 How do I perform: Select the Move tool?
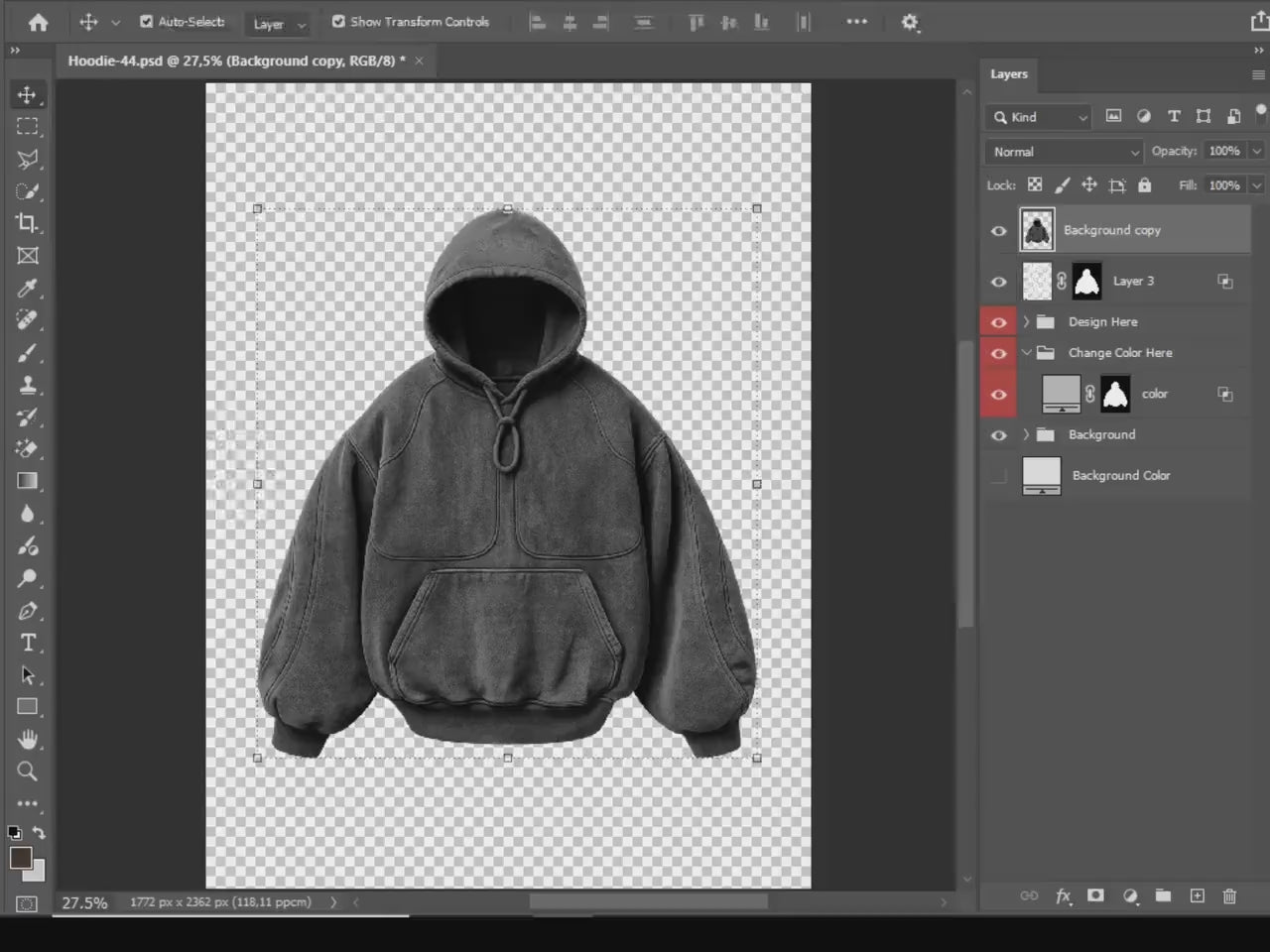(28, 94)
